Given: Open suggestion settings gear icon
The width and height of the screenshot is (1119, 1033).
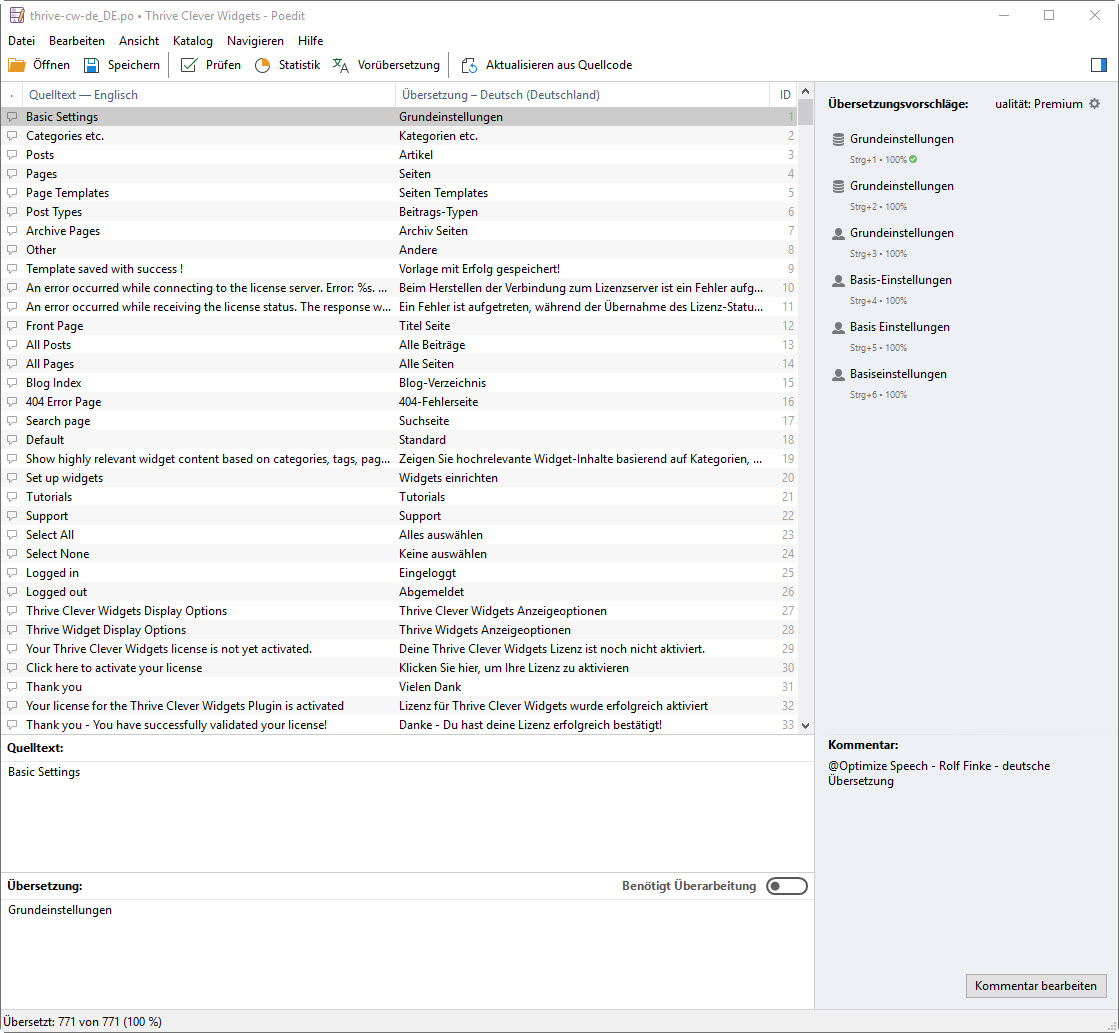Looking at the screenshot, I should tap(1095, 104).
